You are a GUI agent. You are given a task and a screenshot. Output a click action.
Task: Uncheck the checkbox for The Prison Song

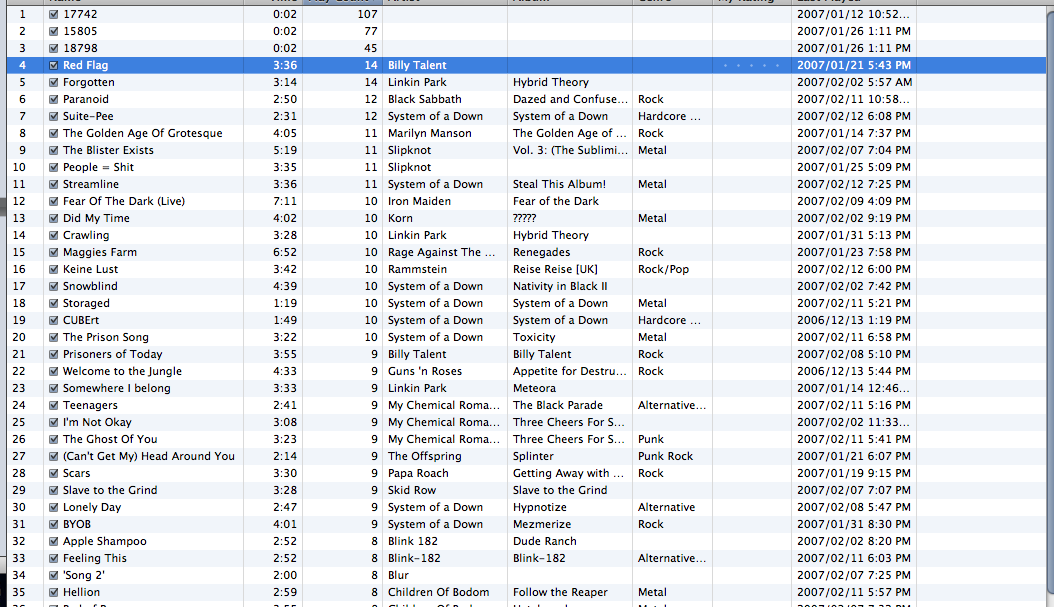click(x=54, y=337)
